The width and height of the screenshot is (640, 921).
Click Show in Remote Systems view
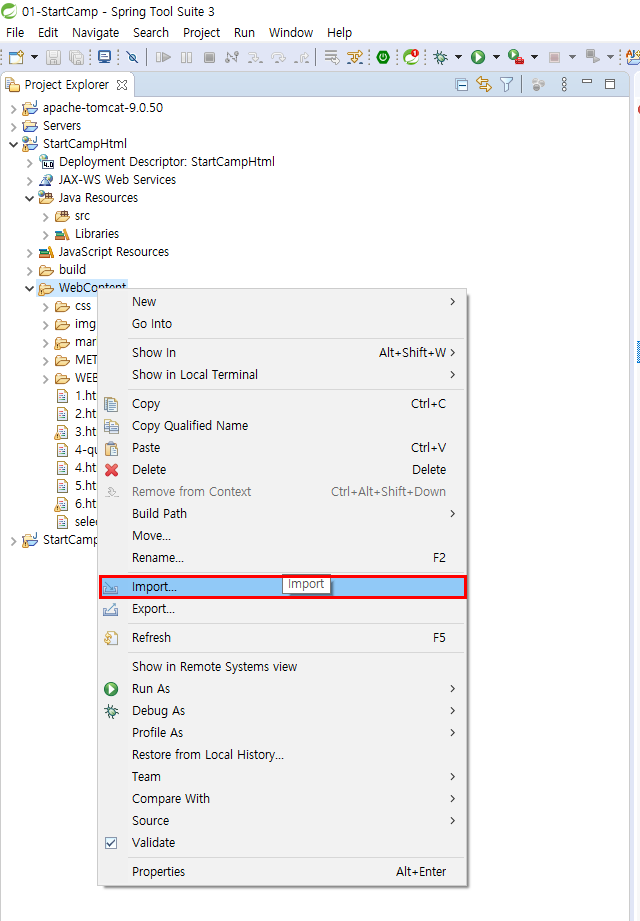(283, 667)
